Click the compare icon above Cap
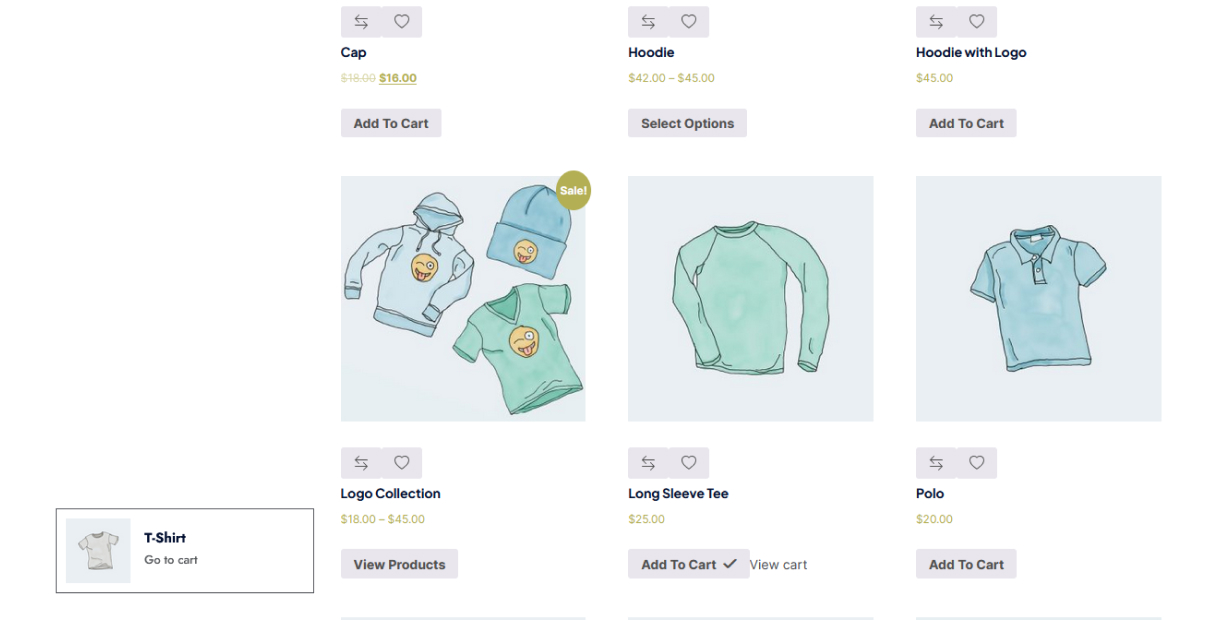Screen dimensions: 1220x620 coord(361,21)
